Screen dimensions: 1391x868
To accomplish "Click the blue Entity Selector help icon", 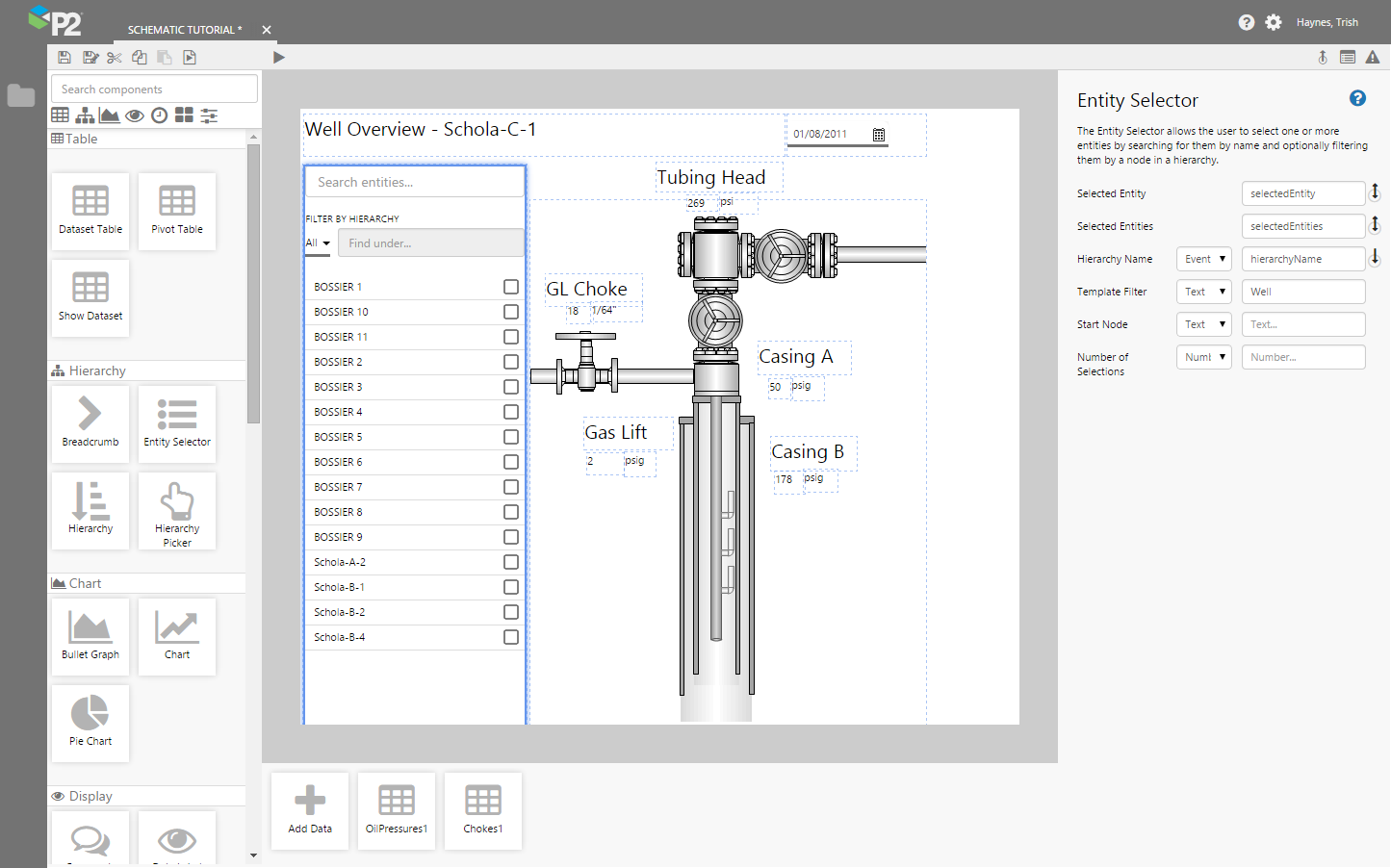I will (1357, 98).
